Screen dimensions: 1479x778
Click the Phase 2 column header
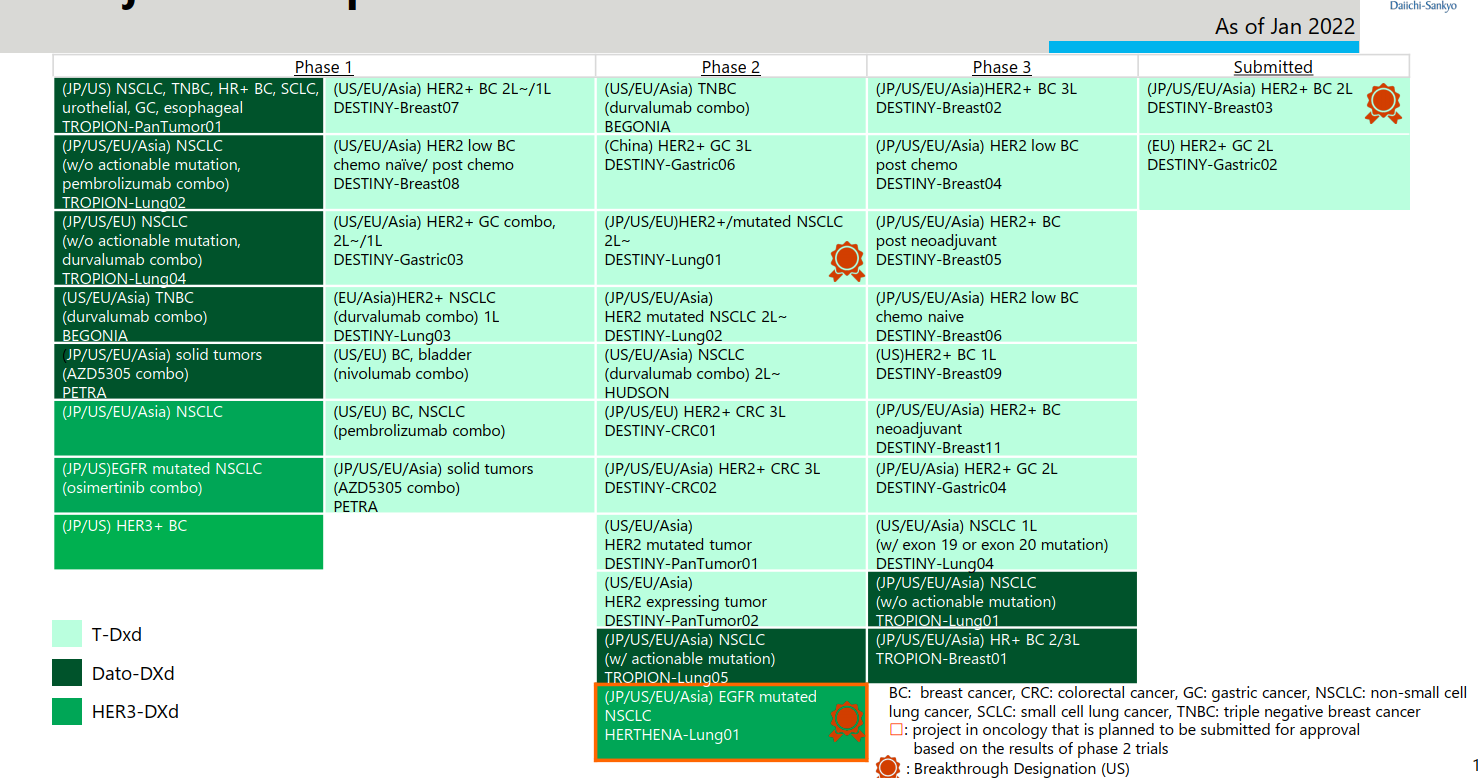[x=730, y=67]
